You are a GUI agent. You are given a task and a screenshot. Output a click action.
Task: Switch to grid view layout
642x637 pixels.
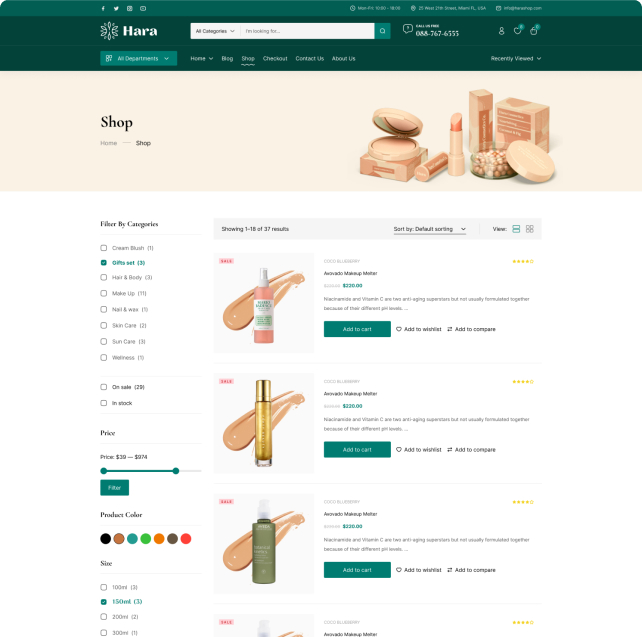[x=529, y=229]
